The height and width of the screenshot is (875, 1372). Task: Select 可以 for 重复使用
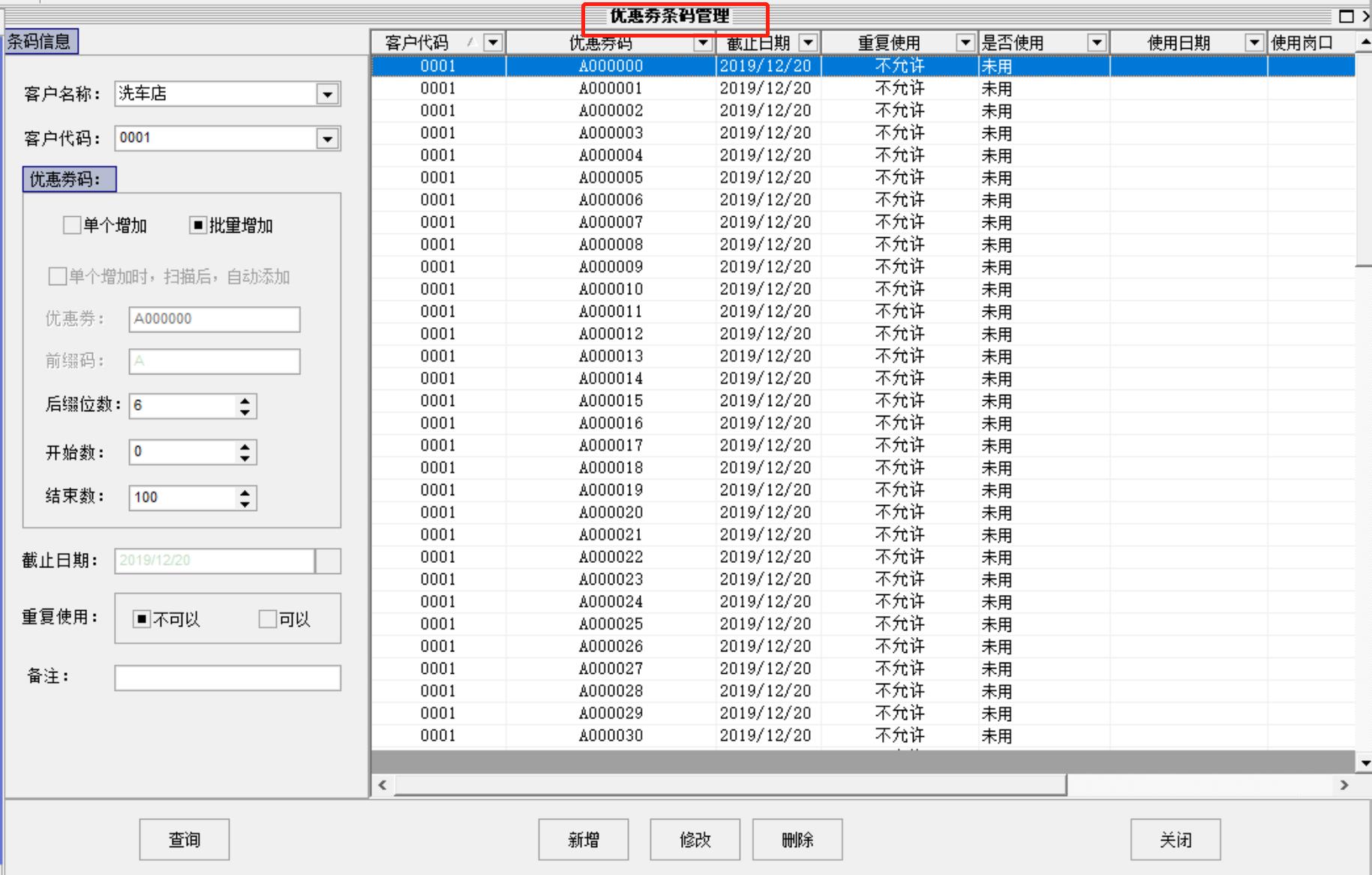click(268, 619)
